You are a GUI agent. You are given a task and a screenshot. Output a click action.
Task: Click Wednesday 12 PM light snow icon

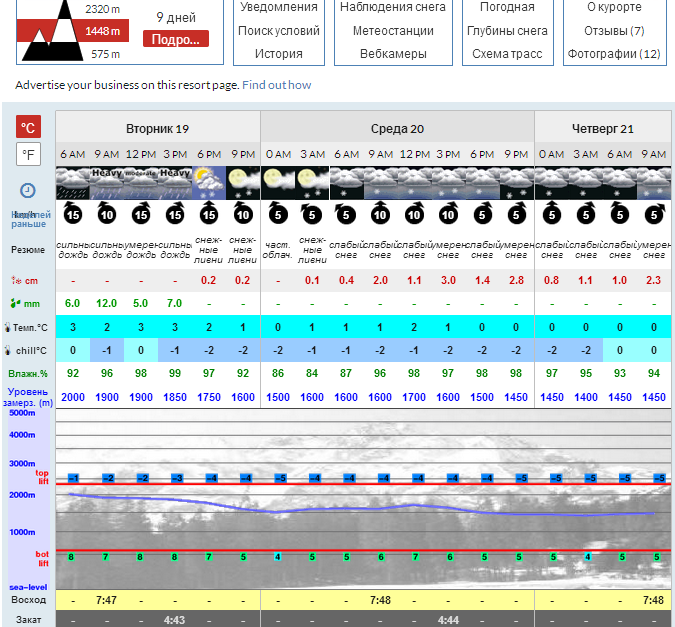[x=414, y=183]
